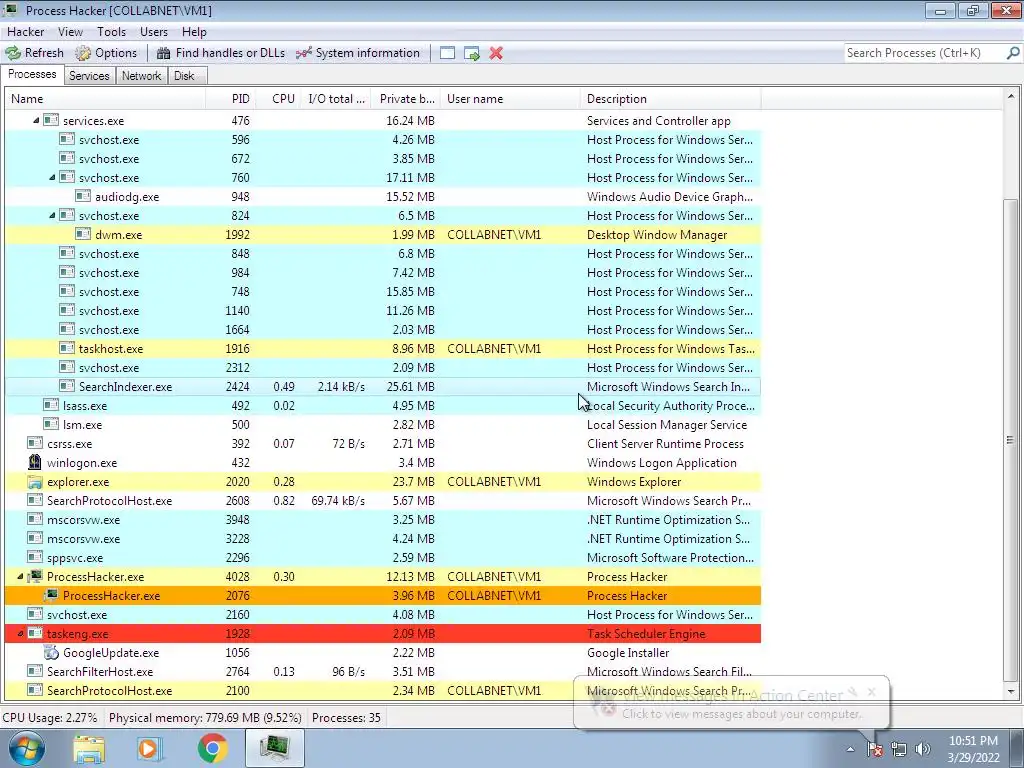Click the Refresh toolbar icon
Screen dimensions: 1024x768
[13, 53]
